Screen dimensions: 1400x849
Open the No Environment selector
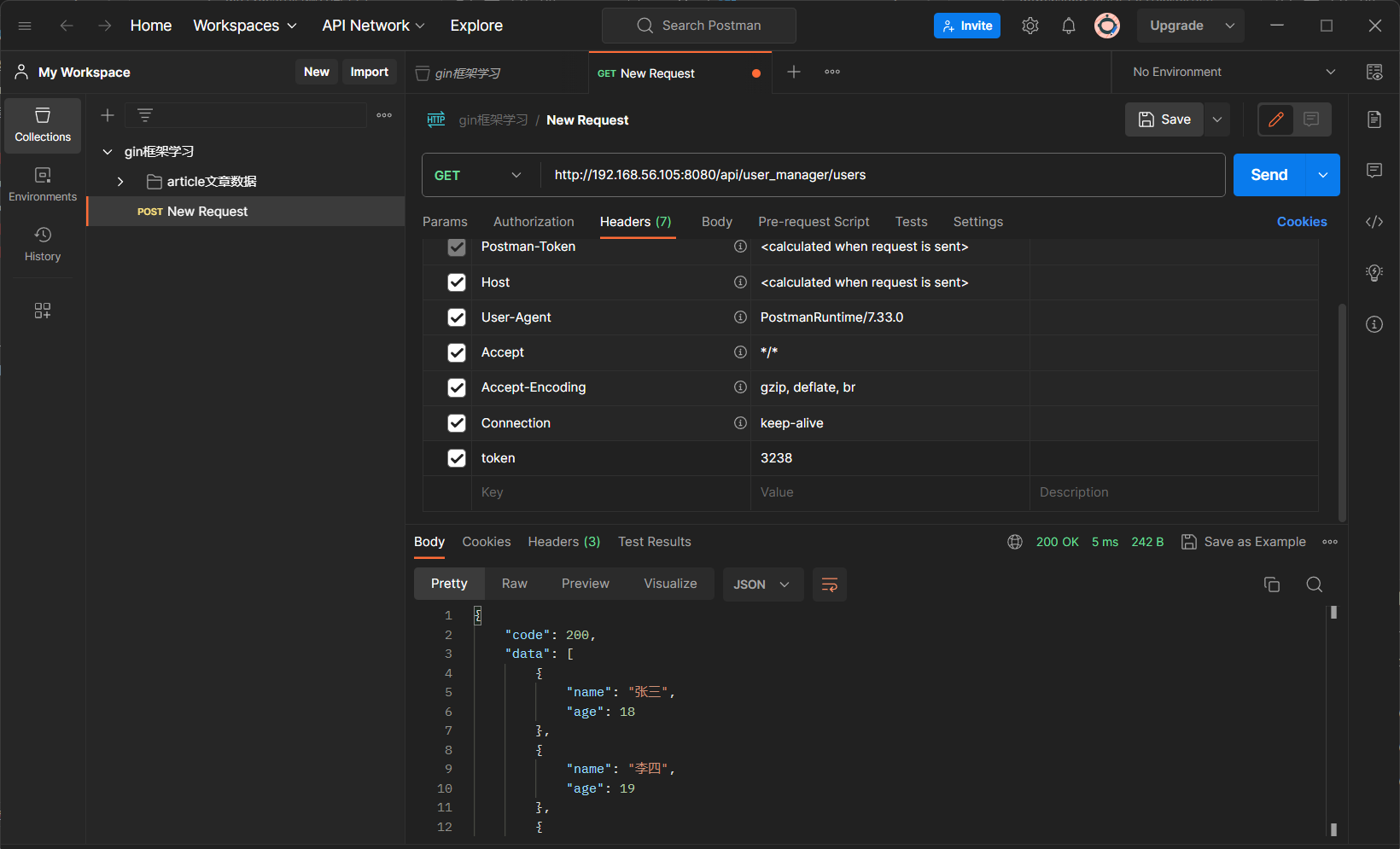[1234, 73]
